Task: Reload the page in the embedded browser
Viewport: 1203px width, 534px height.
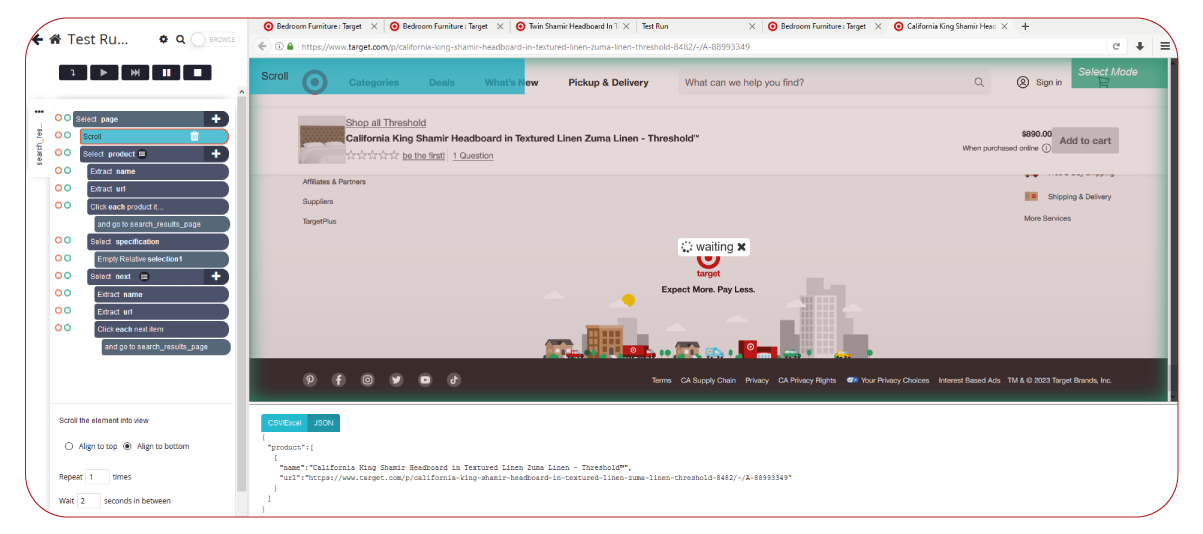Action: tap(1116, 46)
